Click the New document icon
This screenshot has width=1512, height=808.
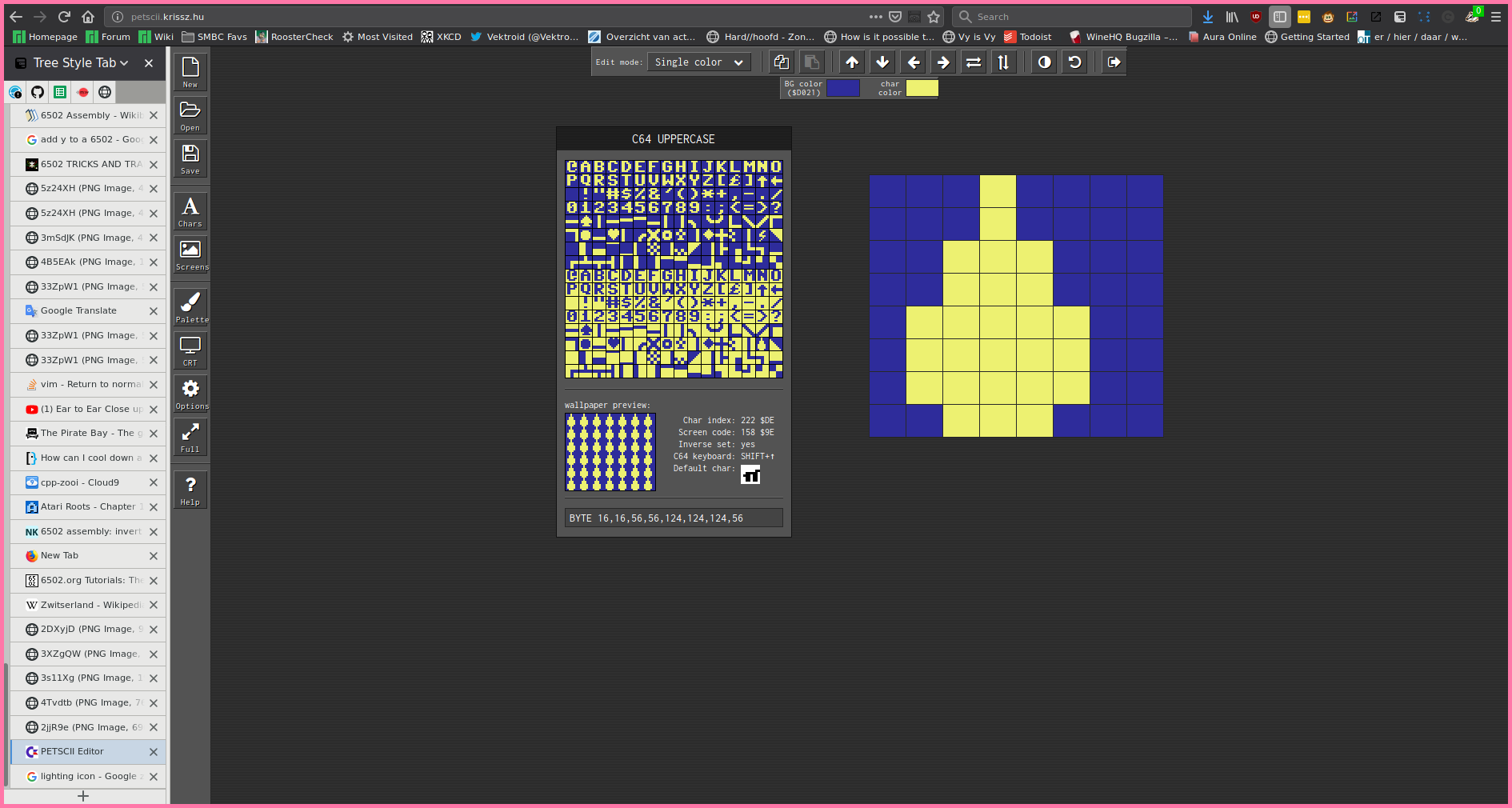(190, 71)
